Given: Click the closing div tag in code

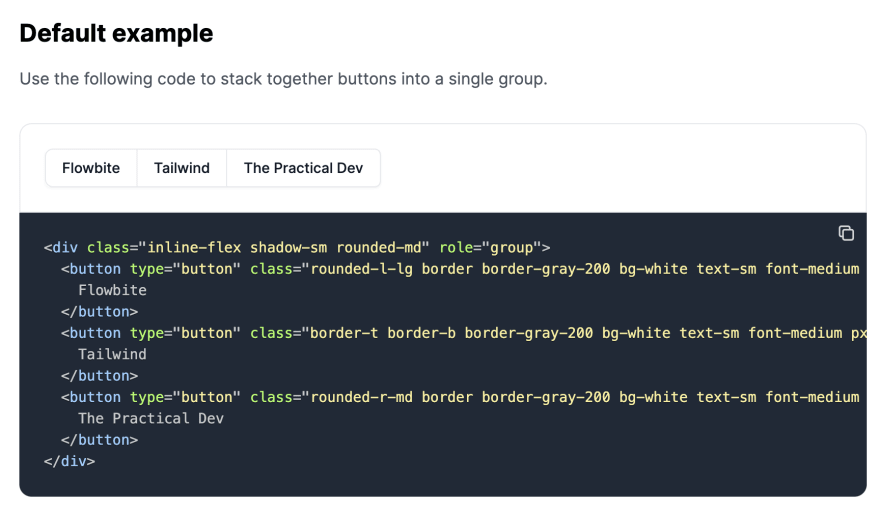Looking at the screenshot, I should (70, 461).
